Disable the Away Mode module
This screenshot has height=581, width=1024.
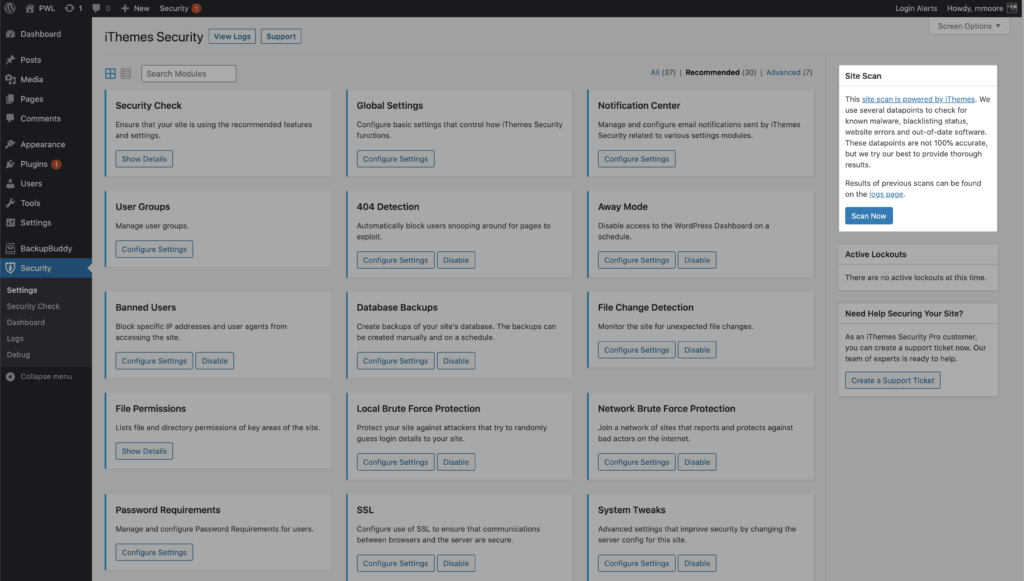point(697,260)
